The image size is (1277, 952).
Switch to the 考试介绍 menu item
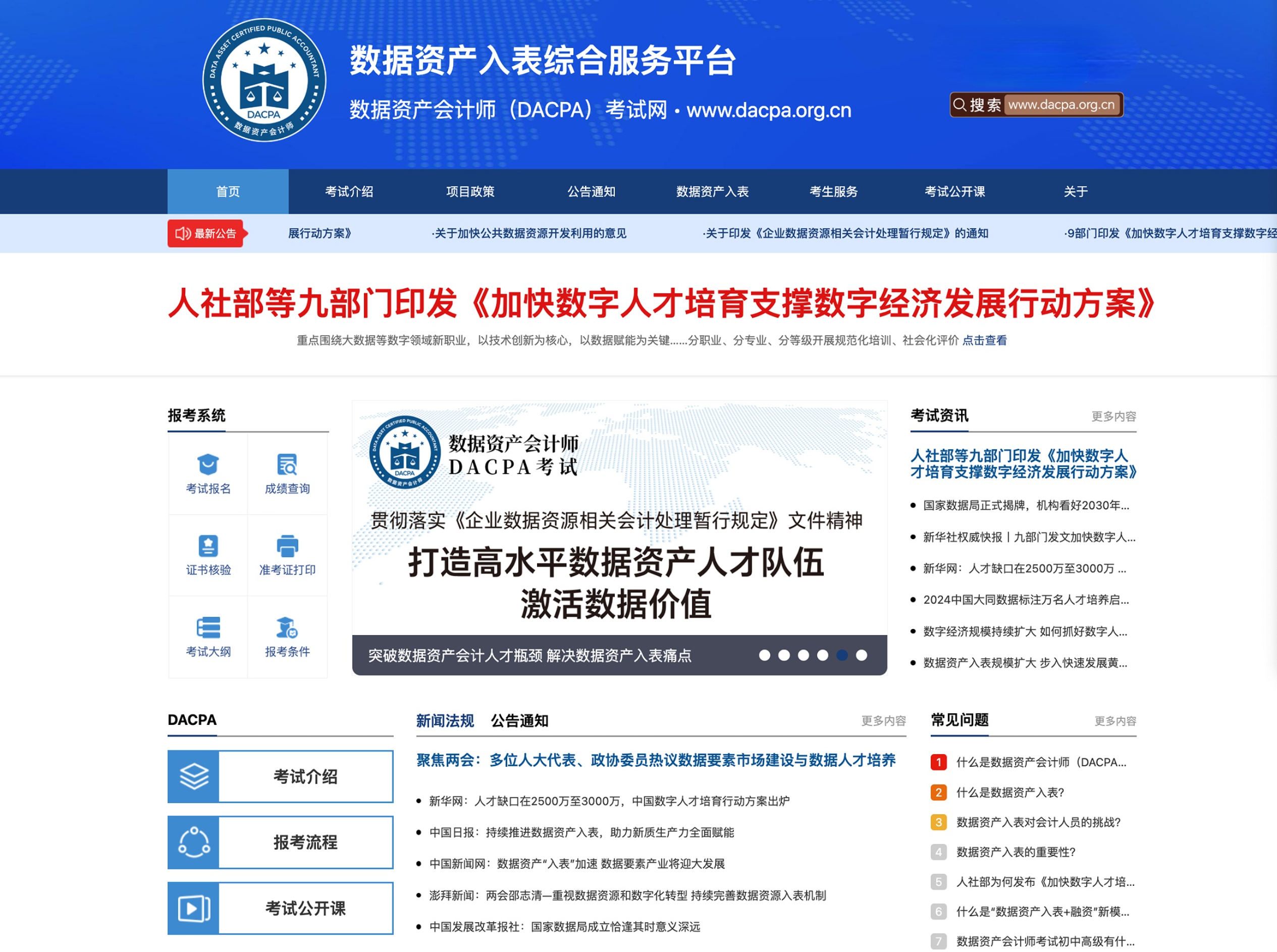(x=349, y=192)
